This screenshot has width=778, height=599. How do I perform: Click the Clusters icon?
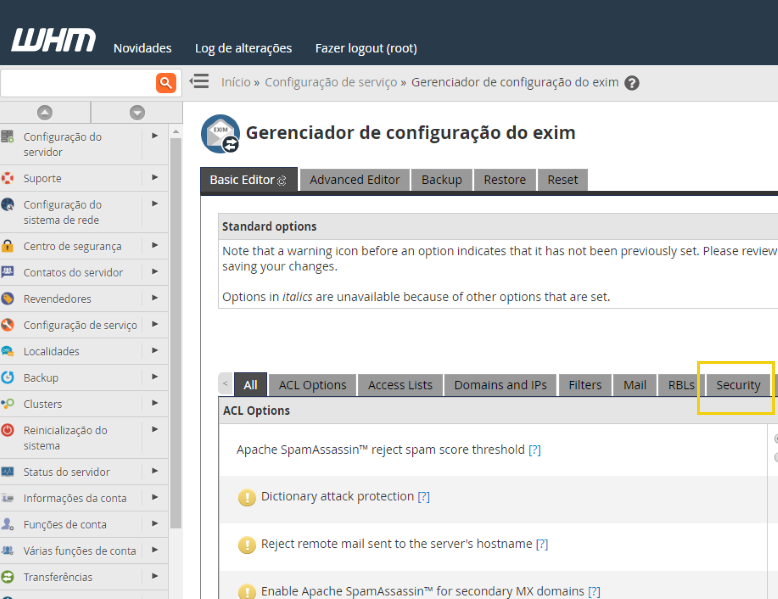click(x=7, y=403)
